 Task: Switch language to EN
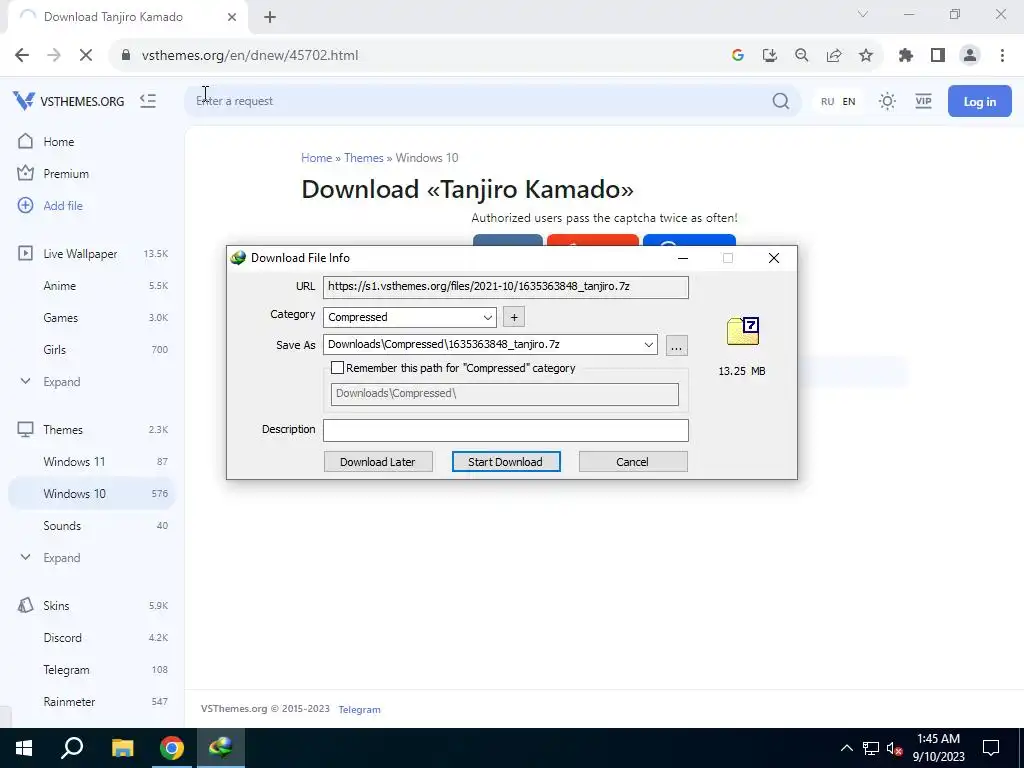pyautogui.click(x=849, y=101)
